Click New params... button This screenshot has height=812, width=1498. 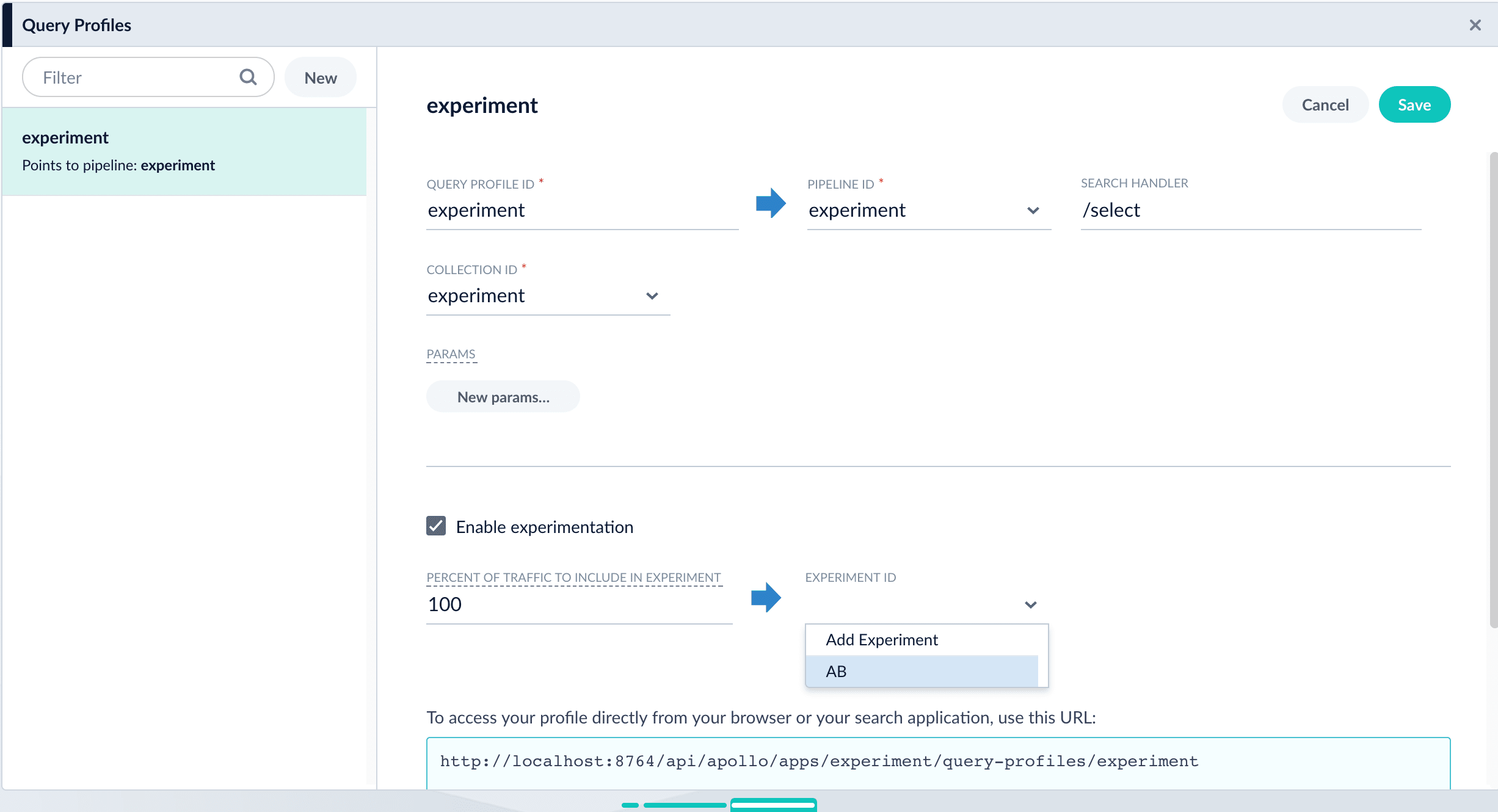pyautogui.click(x=503, y=397)
